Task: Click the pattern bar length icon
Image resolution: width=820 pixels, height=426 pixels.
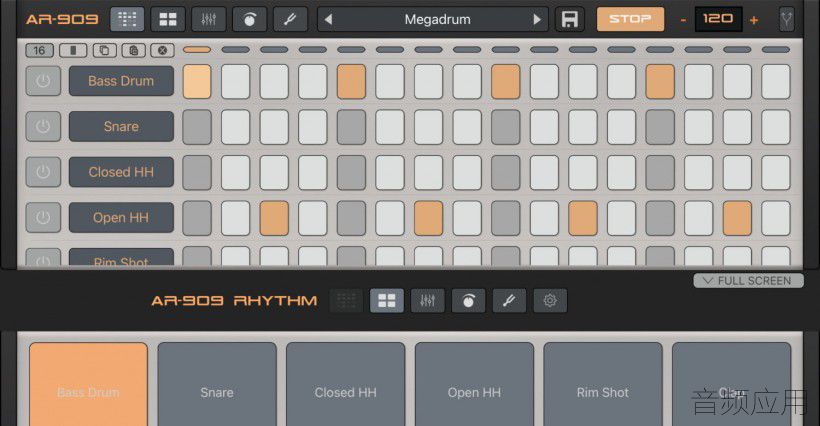Action: (x=73, y=51)
